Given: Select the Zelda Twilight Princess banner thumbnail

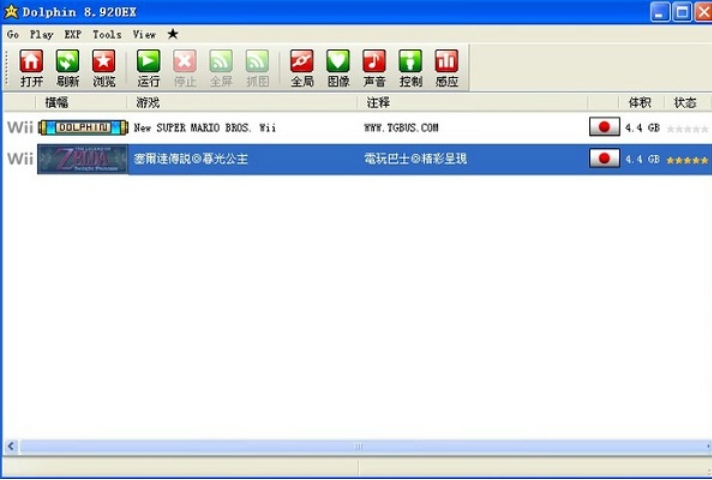Looking at the screenshot, I should [83, 159].
